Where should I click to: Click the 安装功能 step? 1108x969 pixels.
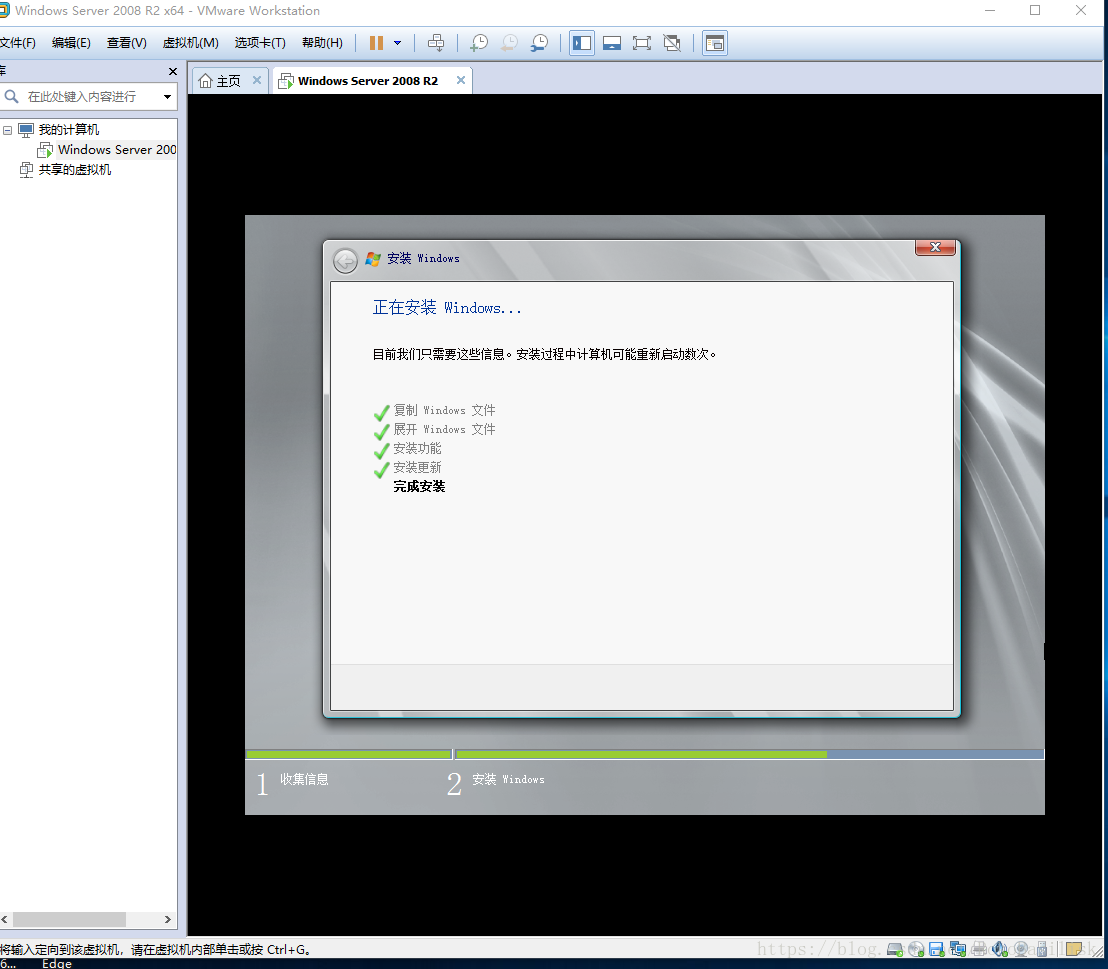(x=417, y=448)
